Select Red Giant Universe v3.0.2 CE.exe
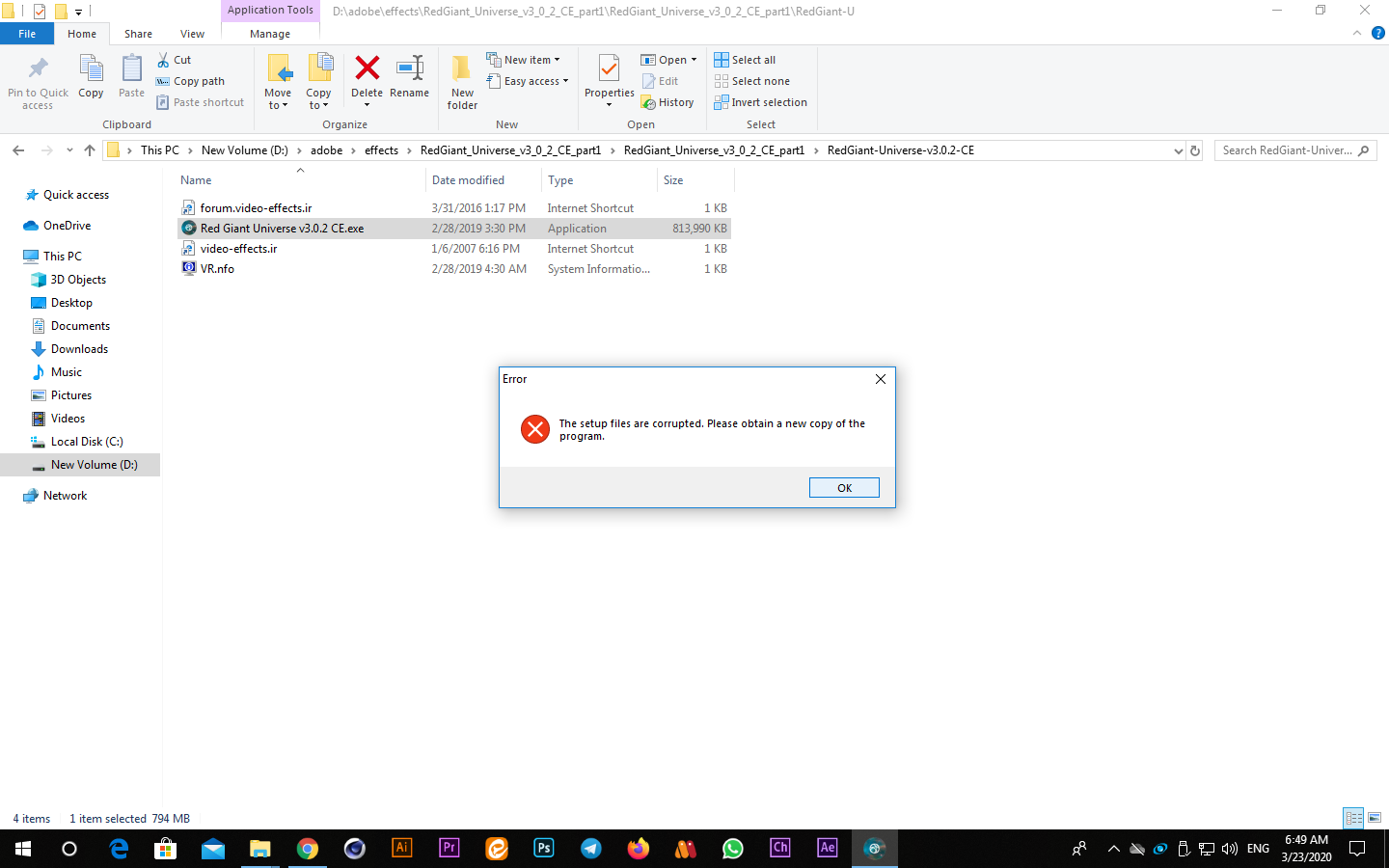Viewport: 1389px width, 868px height. (x=454, y=229)
